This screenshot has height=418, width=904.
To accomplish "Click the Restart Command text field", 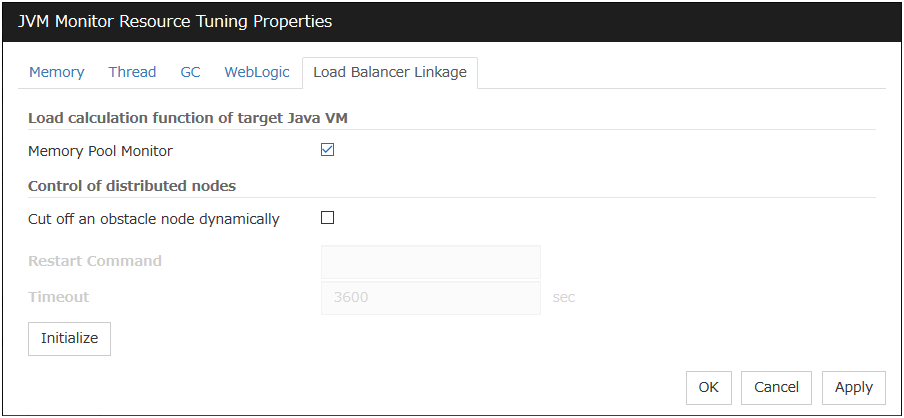I will pos(430,262).
